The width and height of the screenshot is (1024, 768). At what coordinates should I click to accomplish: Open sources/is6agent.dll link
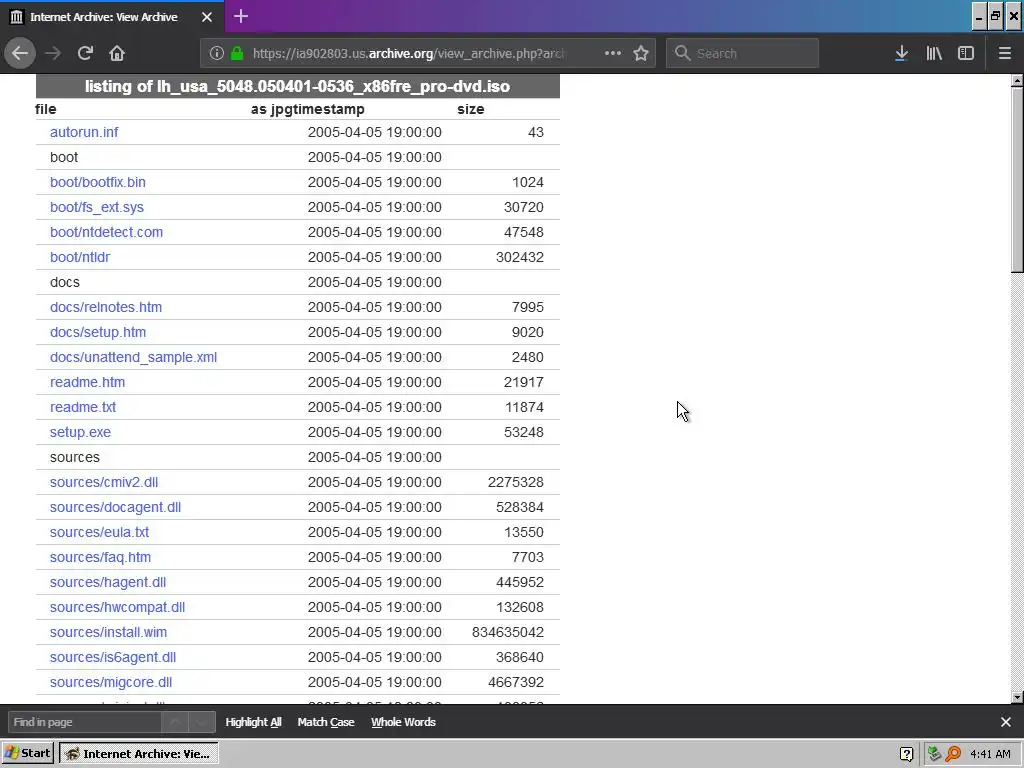(x=113, y=657)
